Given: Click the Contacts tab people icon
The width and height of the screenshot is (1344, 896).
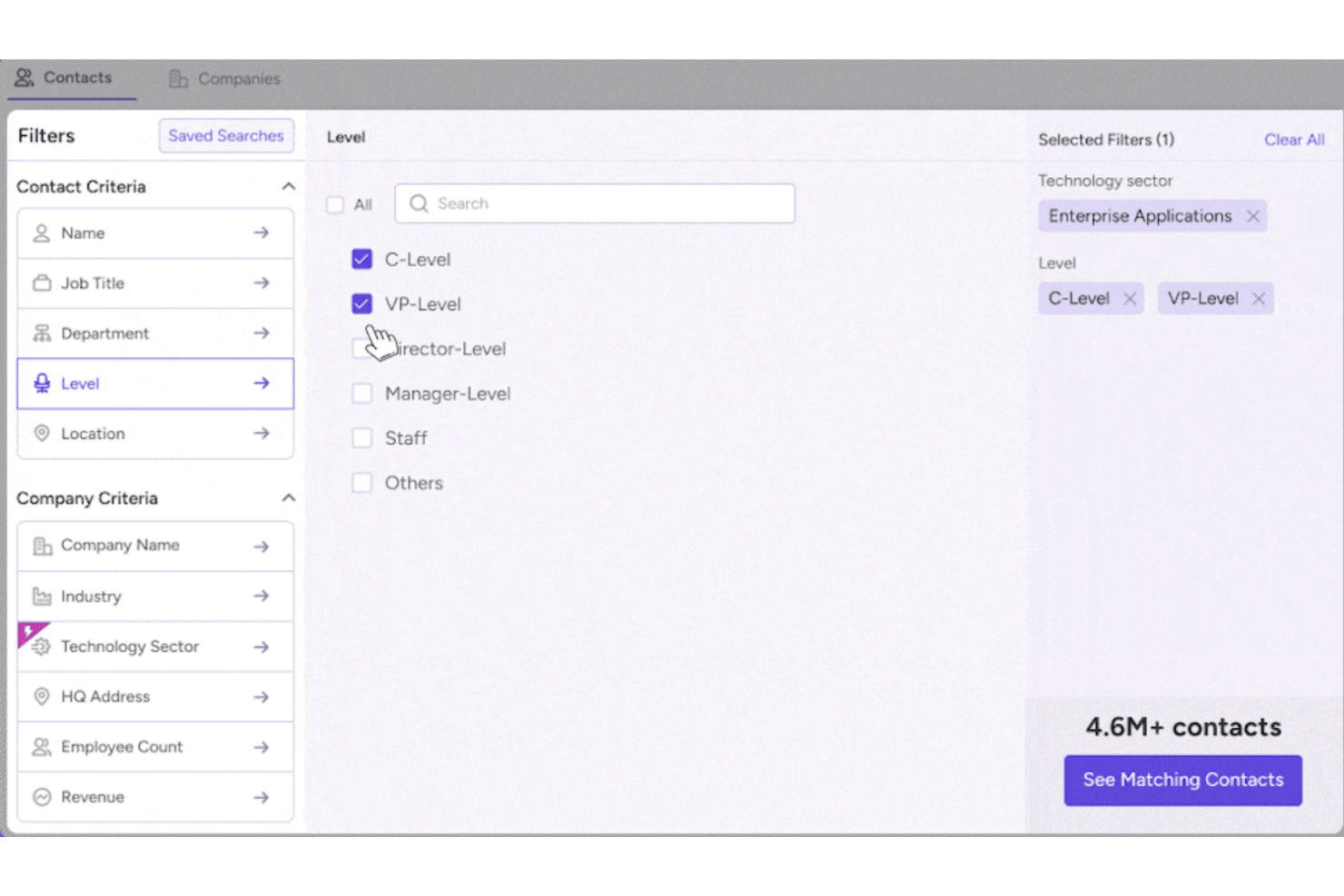Looking at the screenshot, I should [25, 78].
